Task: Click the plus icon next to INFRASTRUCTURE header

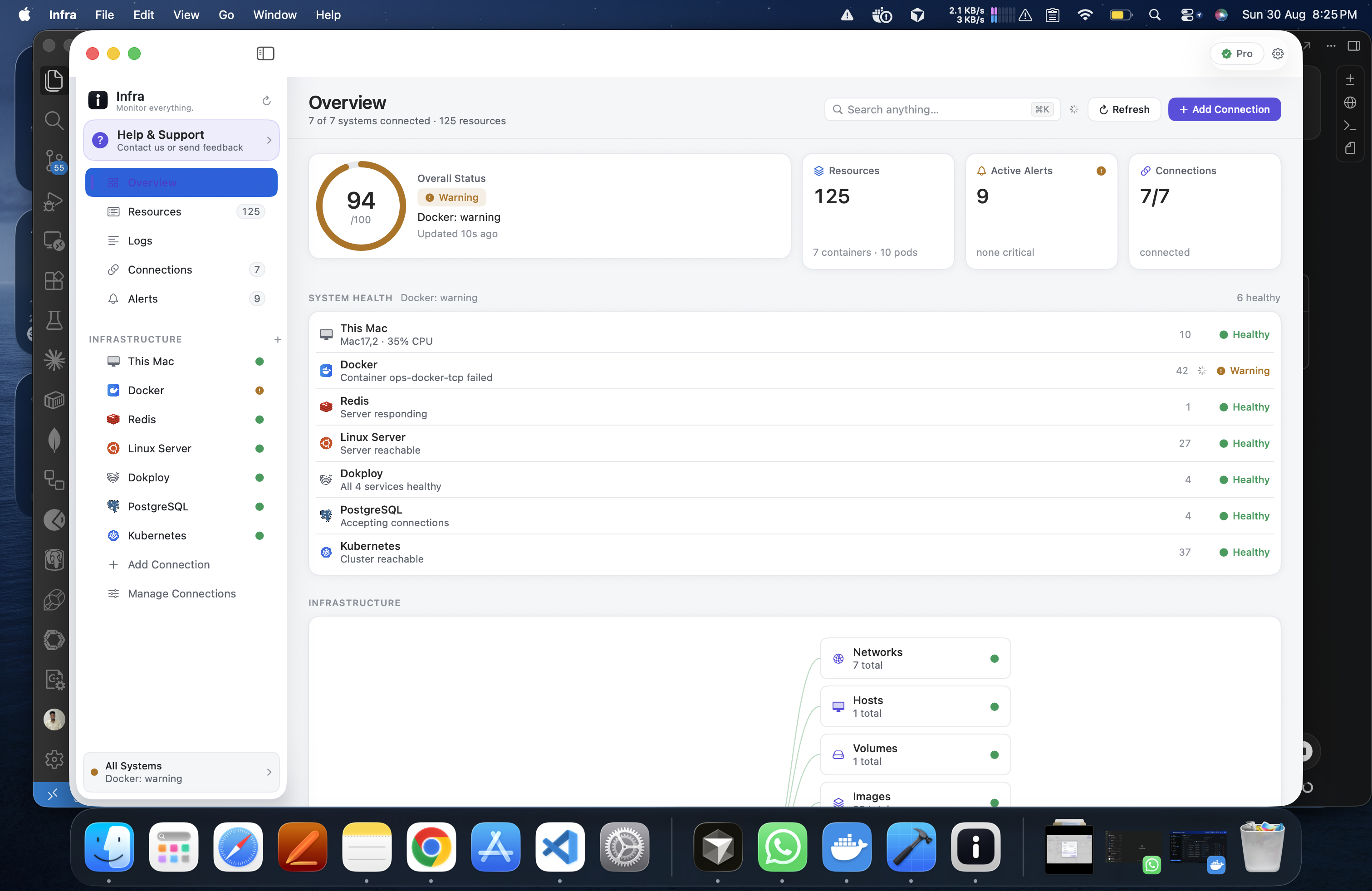Action: click(277, 339)
